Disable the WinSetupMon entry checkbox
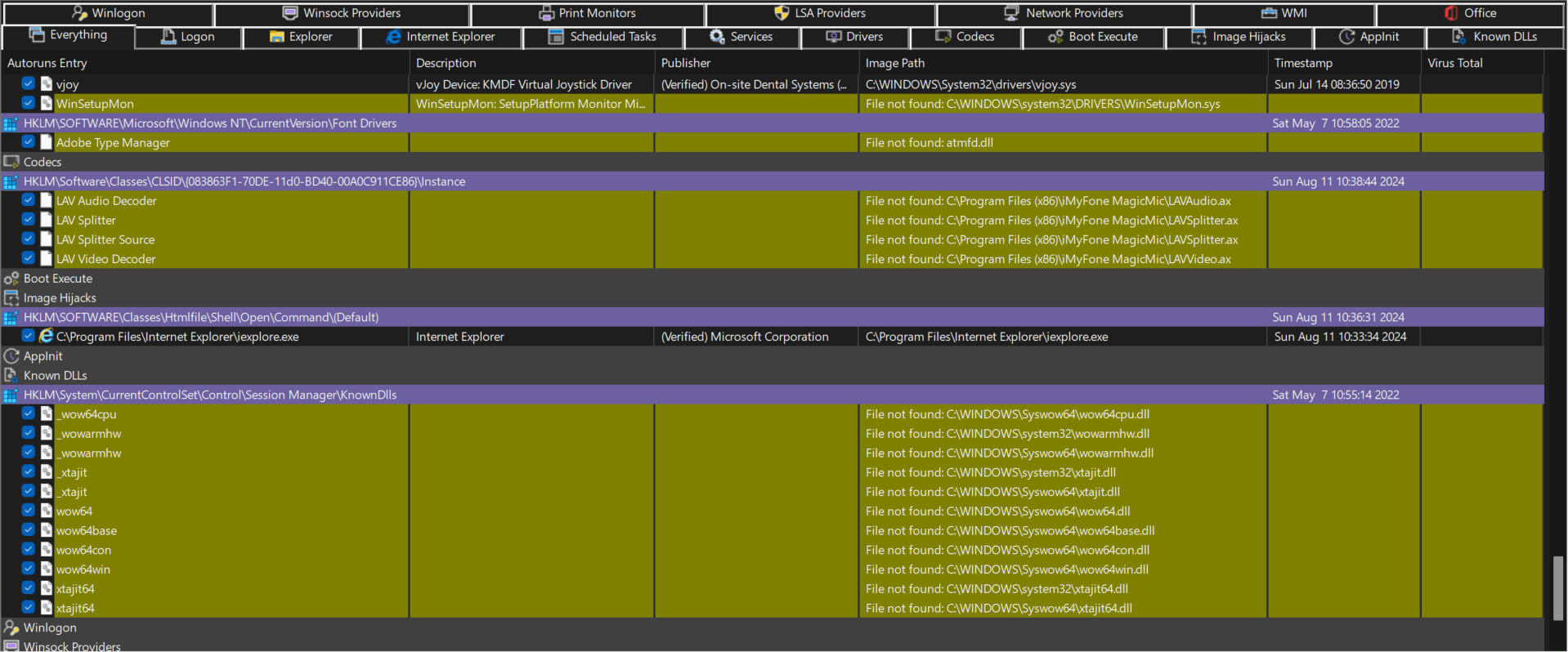The width and height of the screenshot is (1568, 652). coord(29,103)
